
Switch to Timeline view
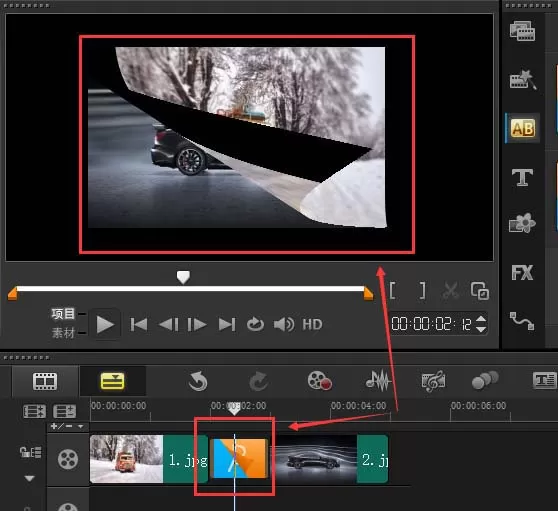point(112,381)
